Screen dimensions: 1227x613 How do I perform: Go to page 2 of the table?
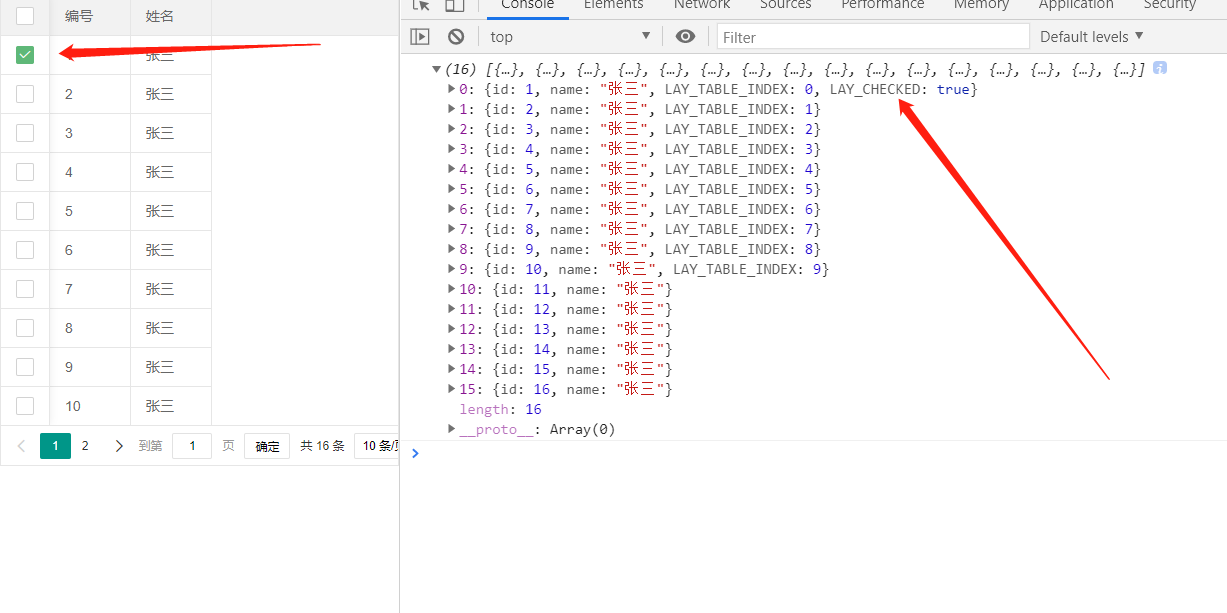[85, 446]
